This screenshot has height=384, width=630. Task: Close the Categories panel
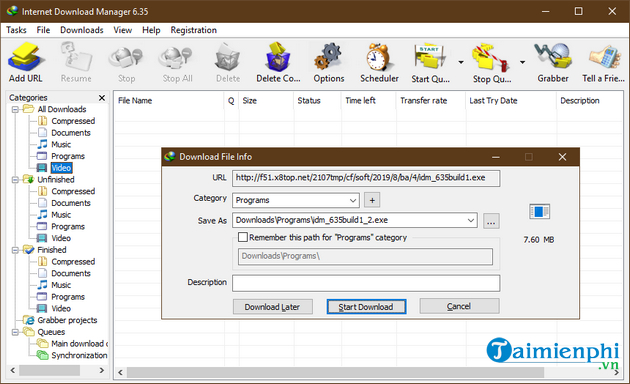(102, 98)
